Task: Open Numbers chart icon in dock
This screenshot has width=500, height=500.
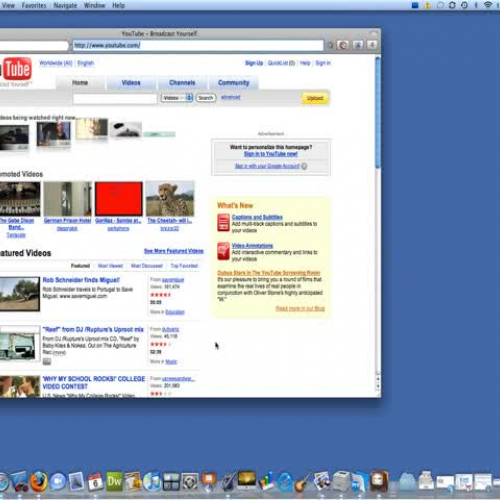Action: [266, 481]
